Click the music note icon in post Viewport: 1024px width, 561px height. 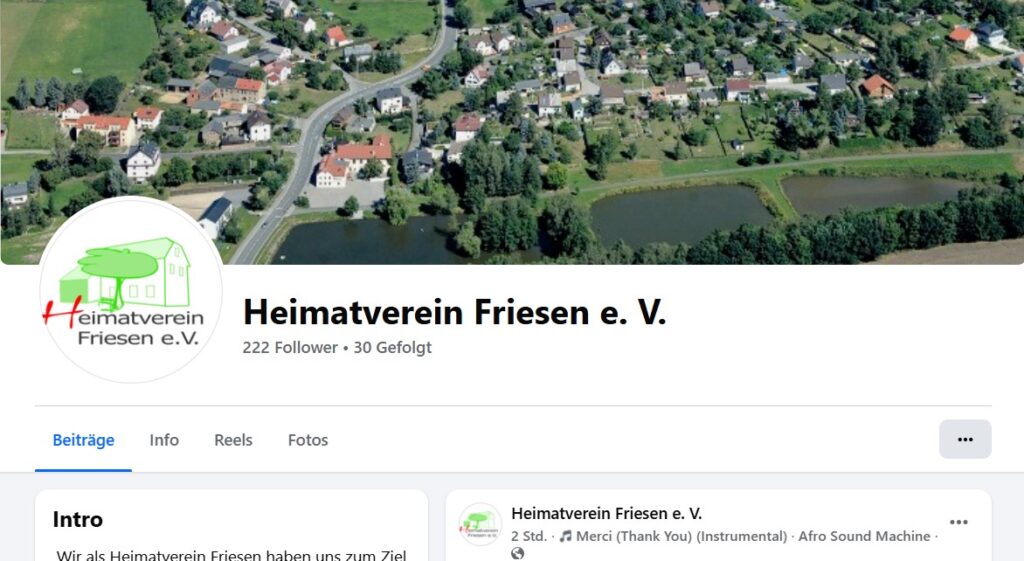(x=566, y=536)
